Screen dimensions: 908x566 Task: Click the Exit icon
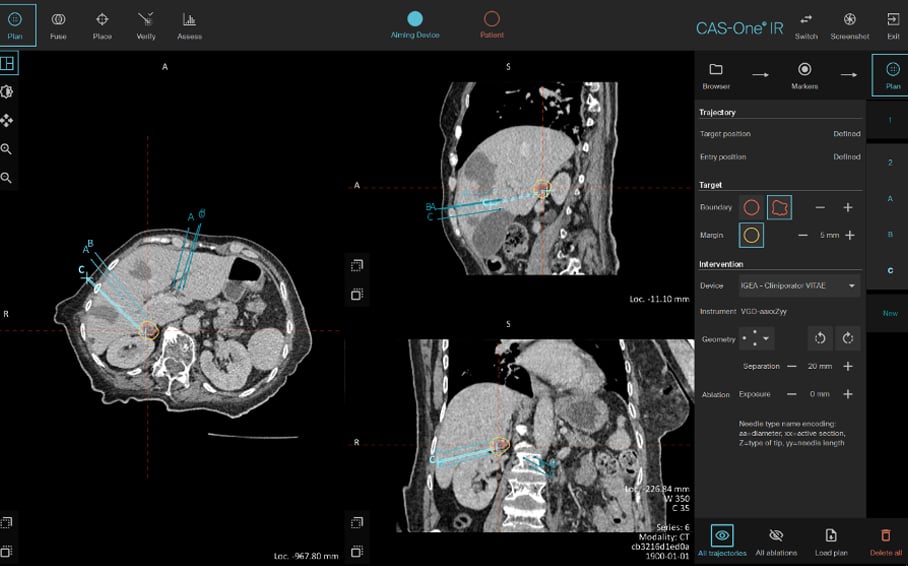893,25
